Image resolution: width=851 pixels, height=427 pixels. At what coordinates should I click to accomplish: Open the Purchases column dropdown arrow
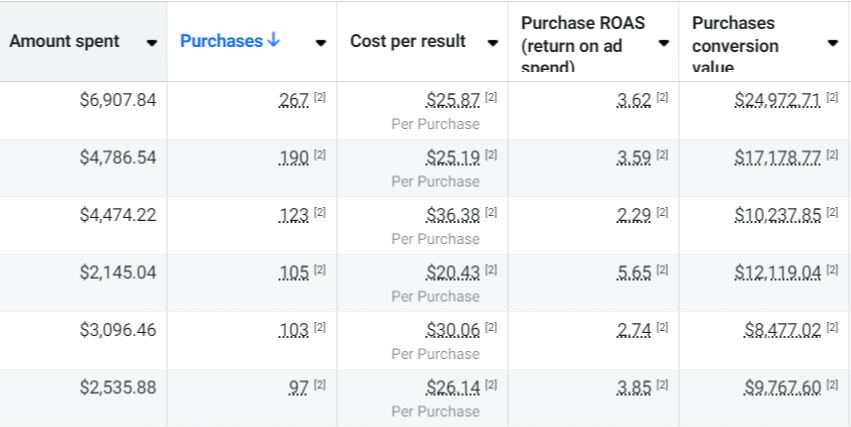click(x=320, y=43)
